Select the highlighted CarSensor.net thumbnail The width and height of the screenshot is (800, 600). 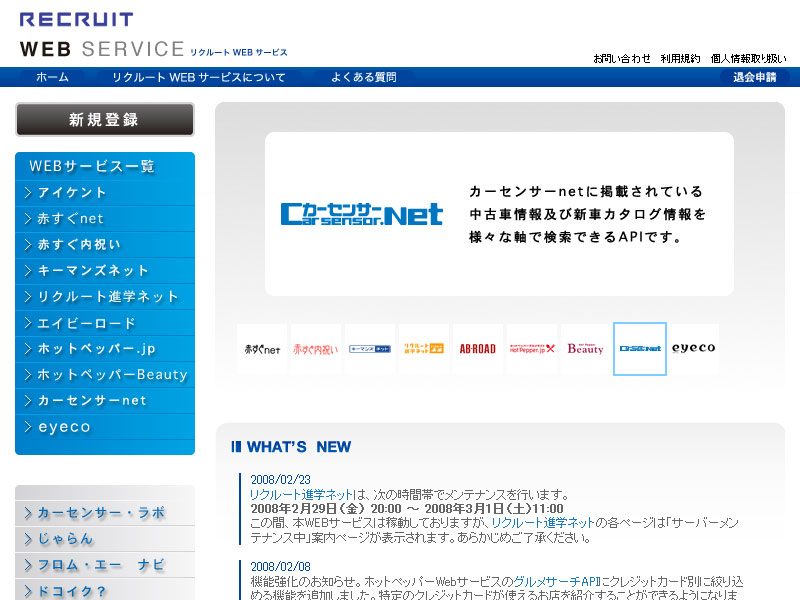[x=640, y=349]
